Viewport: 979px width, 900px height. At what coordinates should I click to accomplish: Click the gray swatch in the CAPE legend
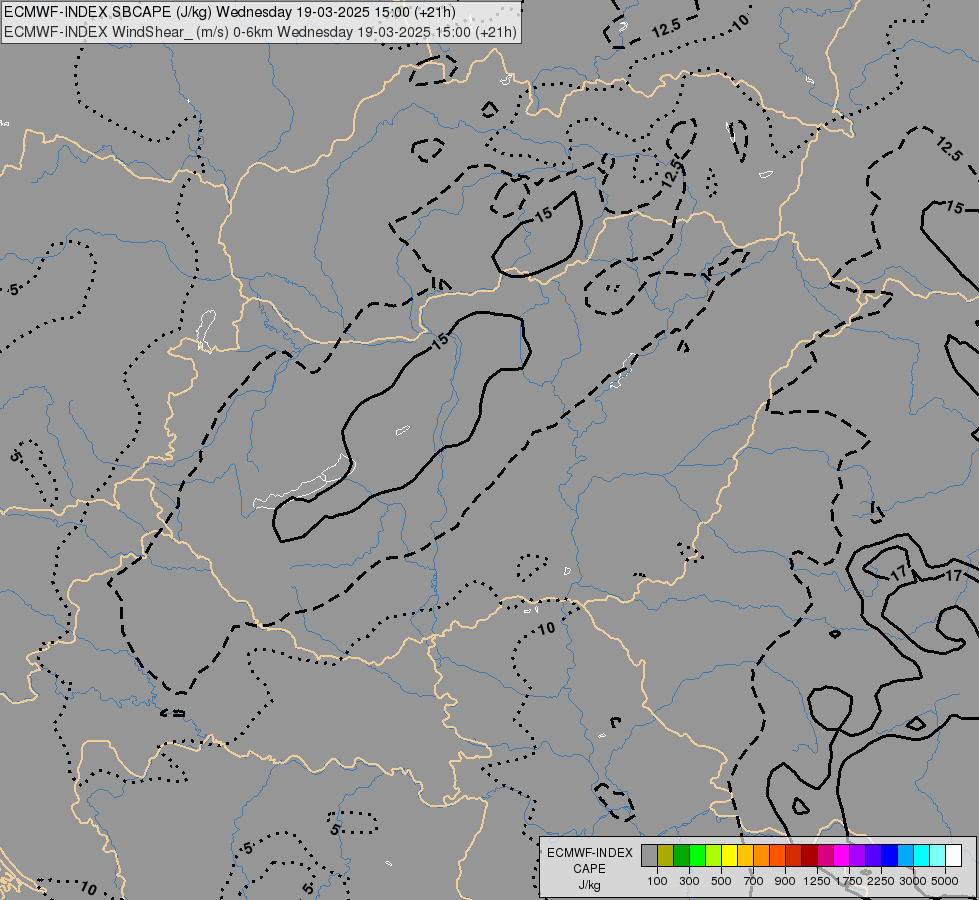(649, 856)
